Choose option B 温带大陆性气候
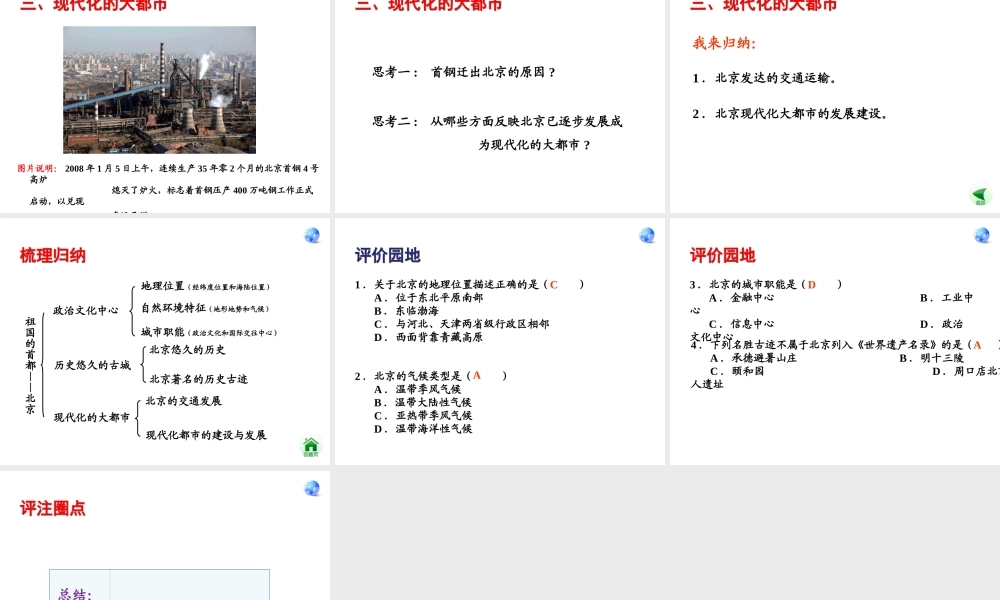Screen dimensions: 1000x600 pos(423,402)
